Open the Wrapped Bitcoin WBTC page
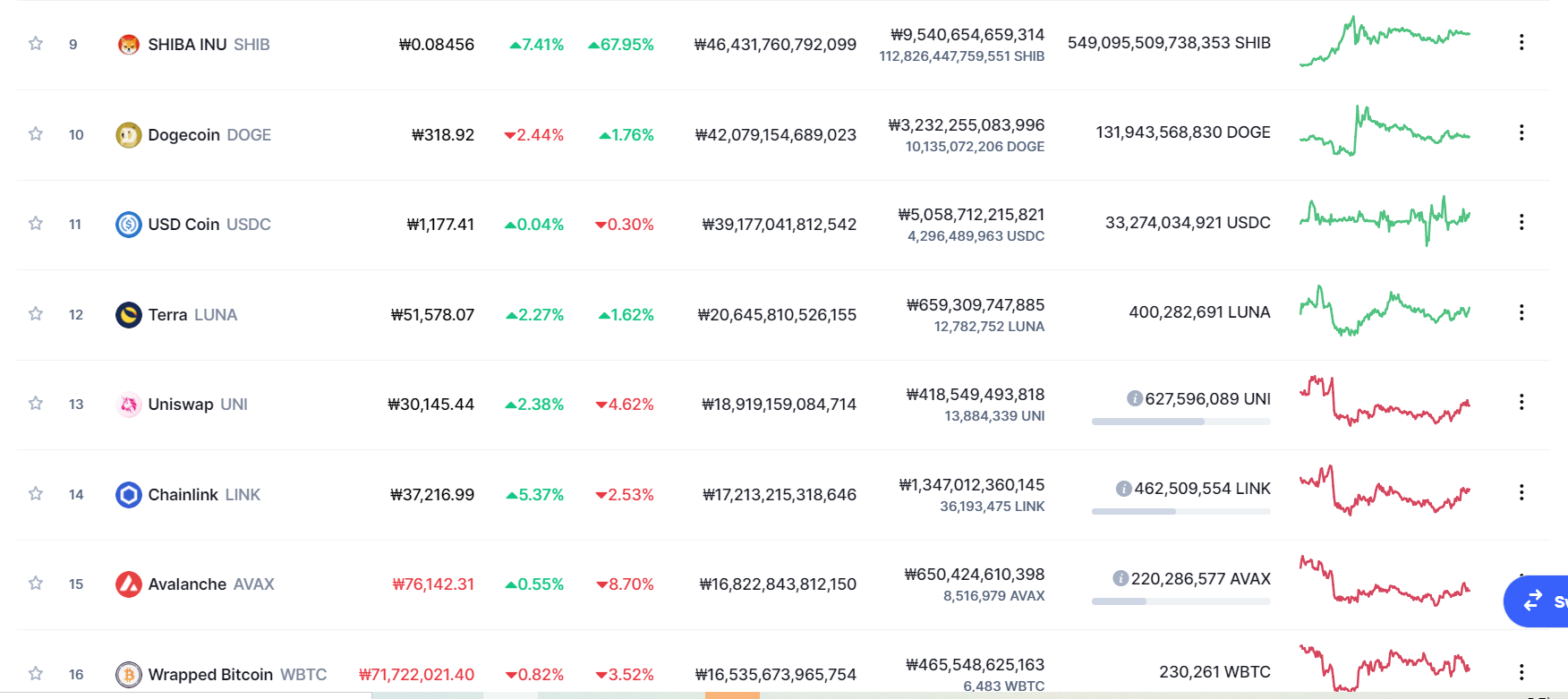This screenshot has height=699, width=1568. coord(237,675)
